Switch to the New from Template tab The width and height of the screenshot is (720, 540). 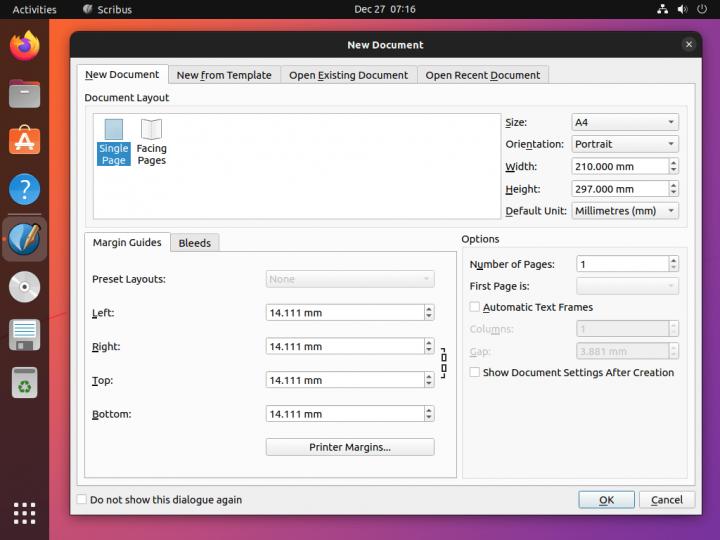coord(224,75)
